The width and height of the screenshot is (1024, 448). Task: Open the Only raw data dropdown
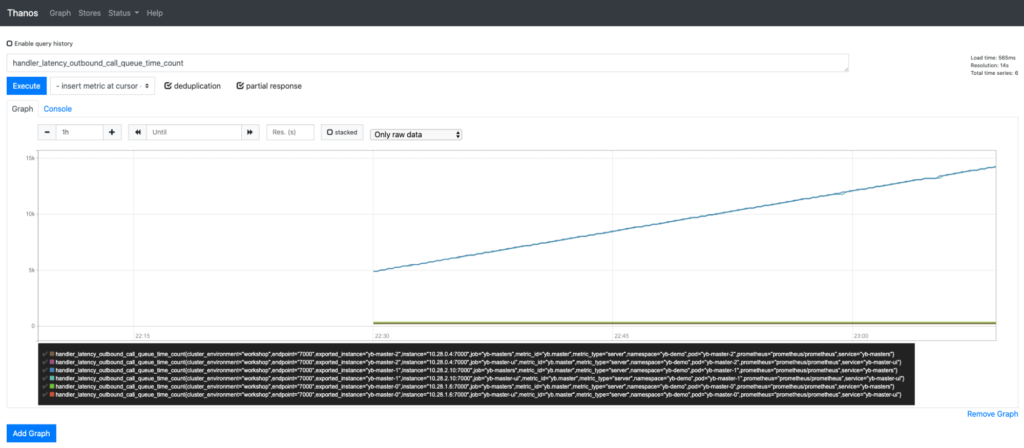(416, 134)
